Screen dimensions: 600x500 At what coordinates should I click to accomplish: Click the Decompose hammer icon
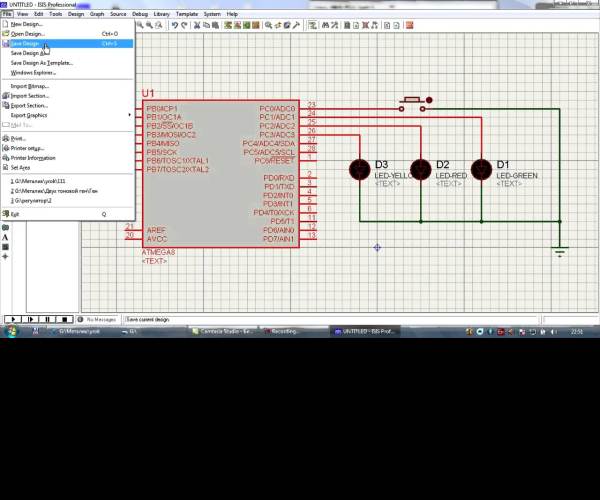tap(296, 25)
